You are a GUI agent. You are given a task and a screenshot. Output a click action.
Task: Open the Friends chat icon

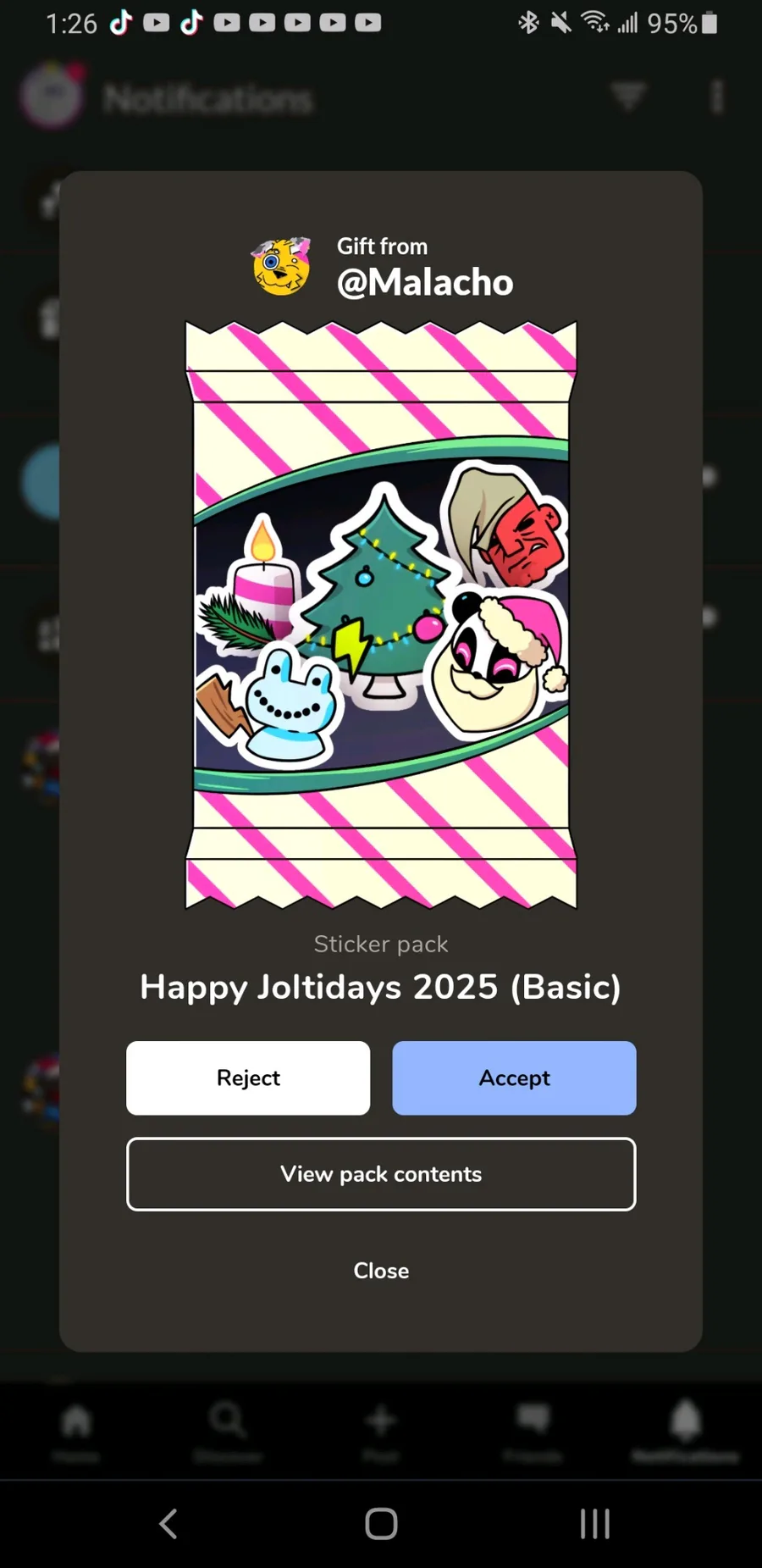tap(533, 1418)
